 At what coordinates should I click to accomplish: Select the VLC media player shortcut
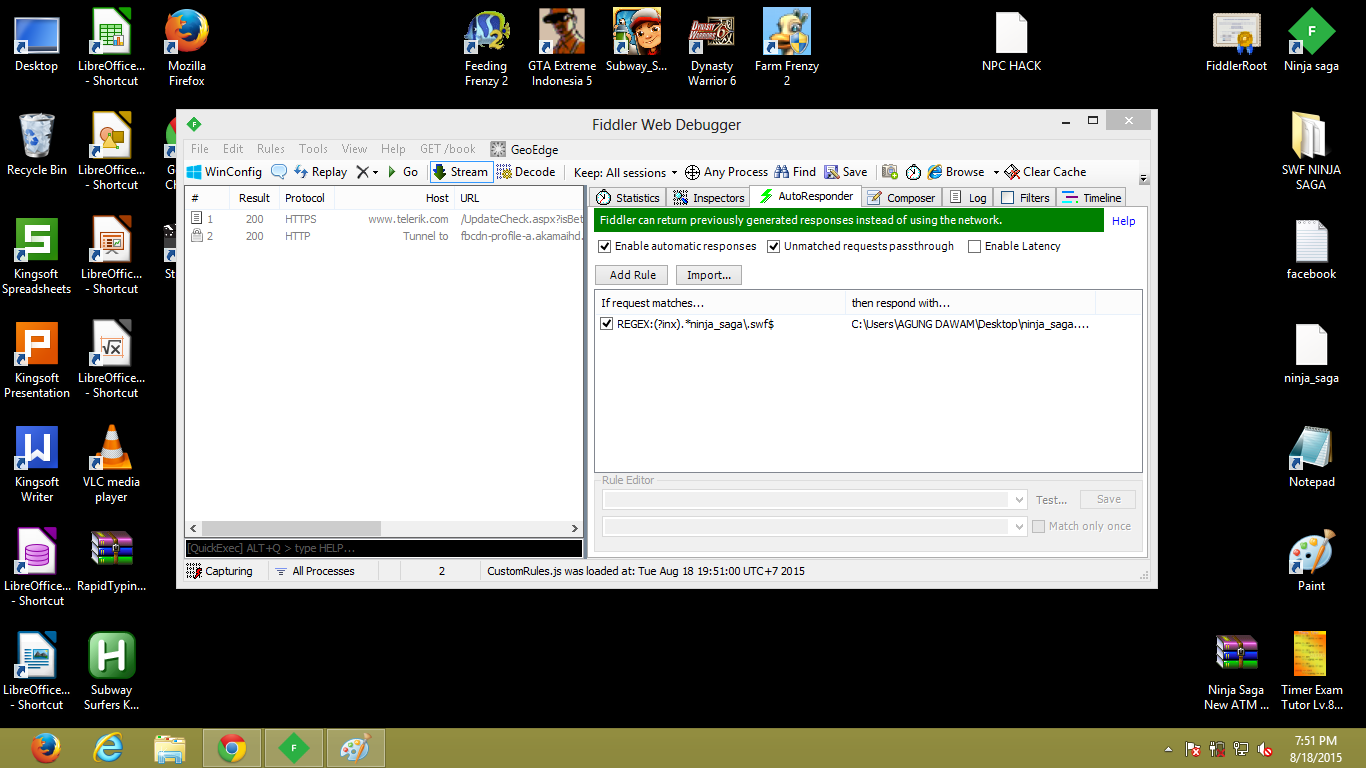[x=111, y=464]
